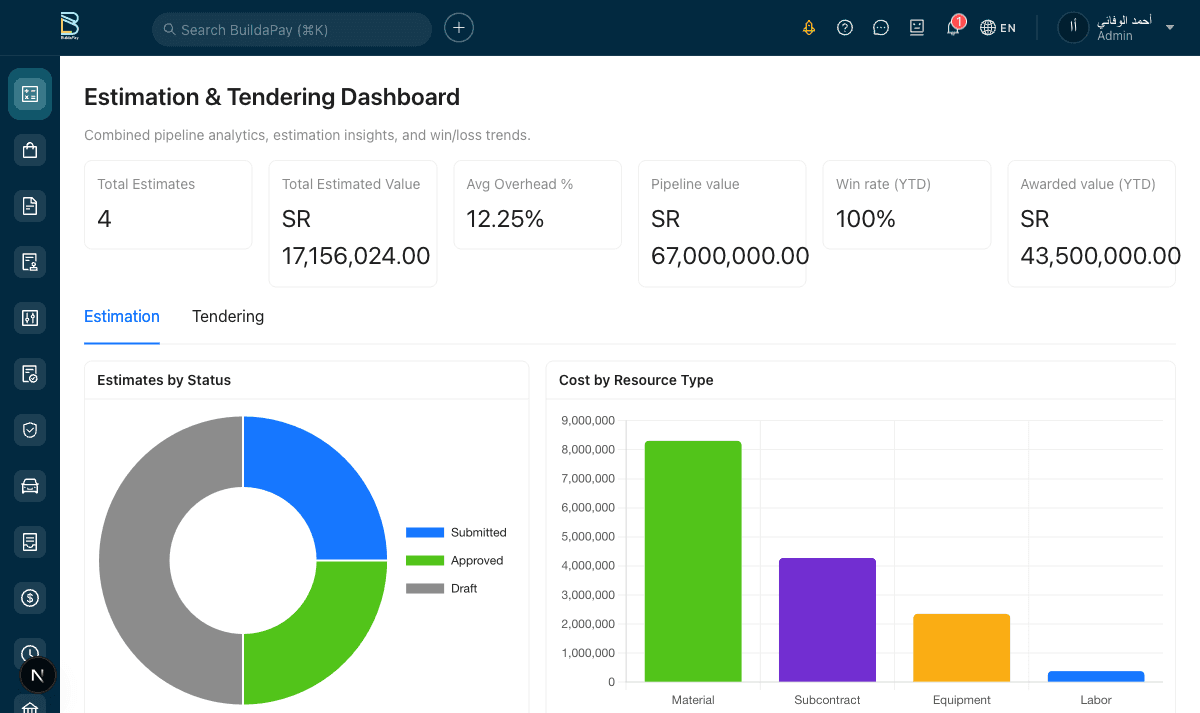This screenshot has width=1200, height=713.
Task: Click the shield security icon in sidebar
Action: (x=30, y=430)
